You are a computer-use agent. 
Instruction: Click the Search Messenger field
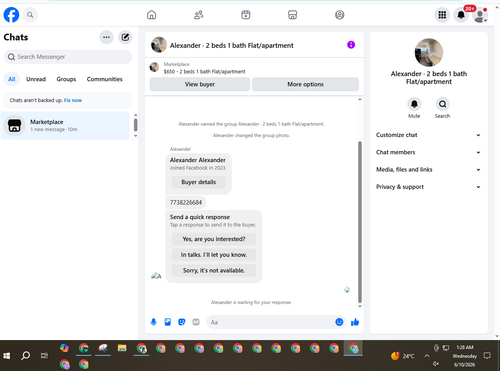click(x=68, y=57)
